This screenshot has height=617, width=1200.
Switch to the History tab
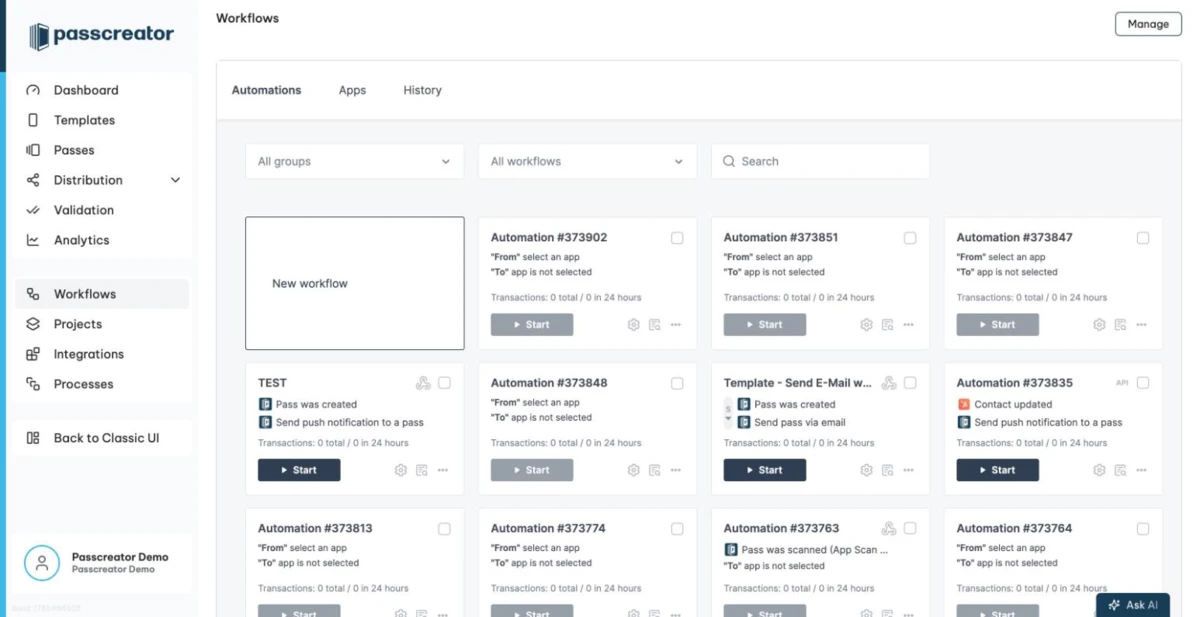point(422,90)
